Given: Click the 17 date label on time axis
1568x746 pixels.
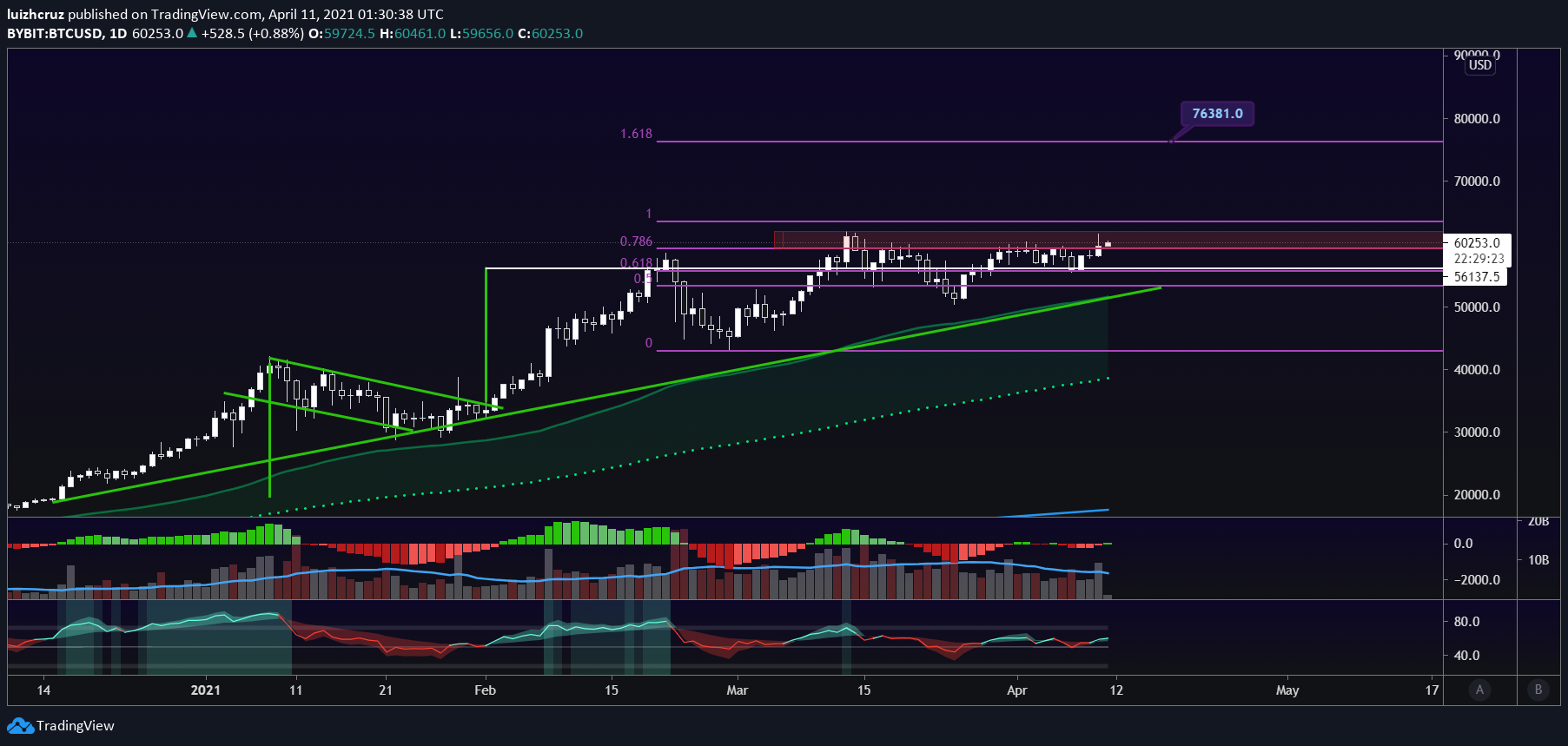Looking at the screenshot, I should 1432,690.
